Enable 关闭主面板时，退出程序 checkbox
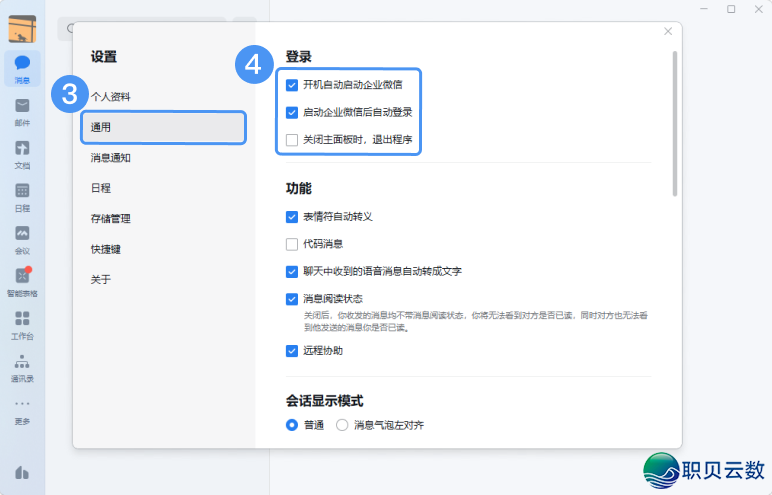Viewport: 772px width, 495px height. pyautogui.click(x=292, y=140)
